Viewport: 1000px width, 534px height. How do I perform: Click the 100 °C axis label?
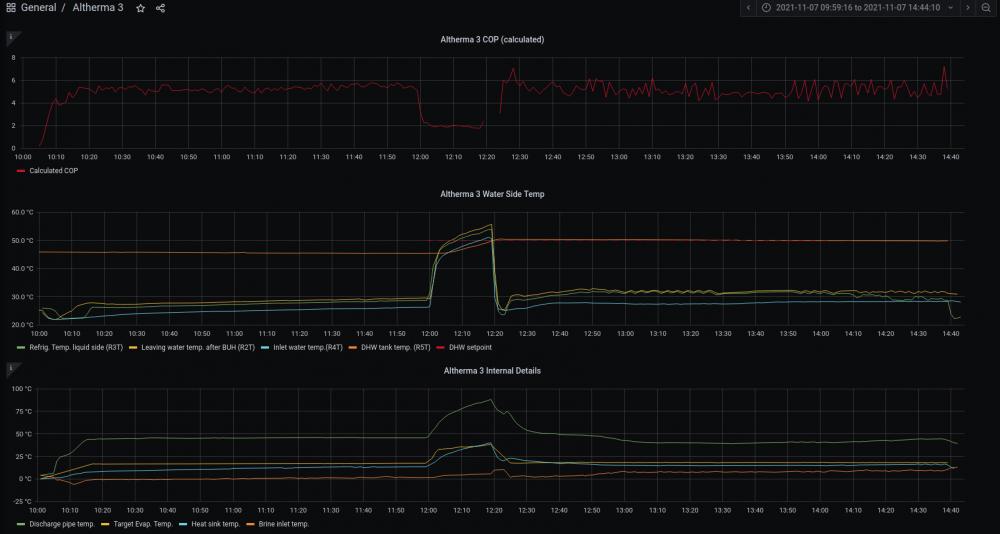(22, 389)
